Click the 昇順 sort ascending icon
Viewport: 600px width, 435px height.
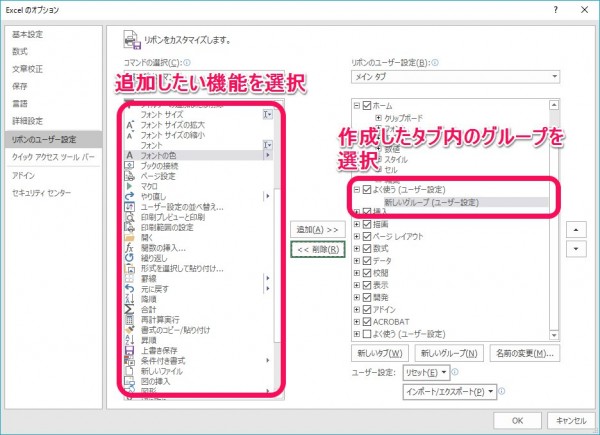click(130, 340)
